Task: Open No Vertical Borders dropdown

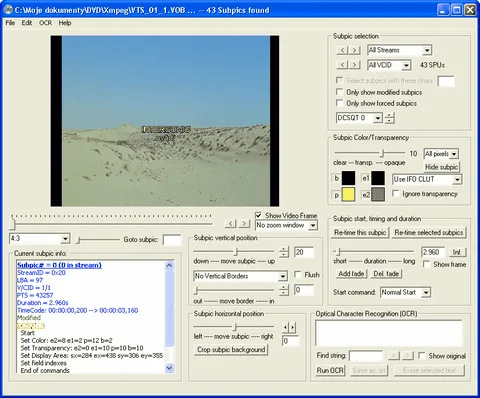Action: point(283,276)
